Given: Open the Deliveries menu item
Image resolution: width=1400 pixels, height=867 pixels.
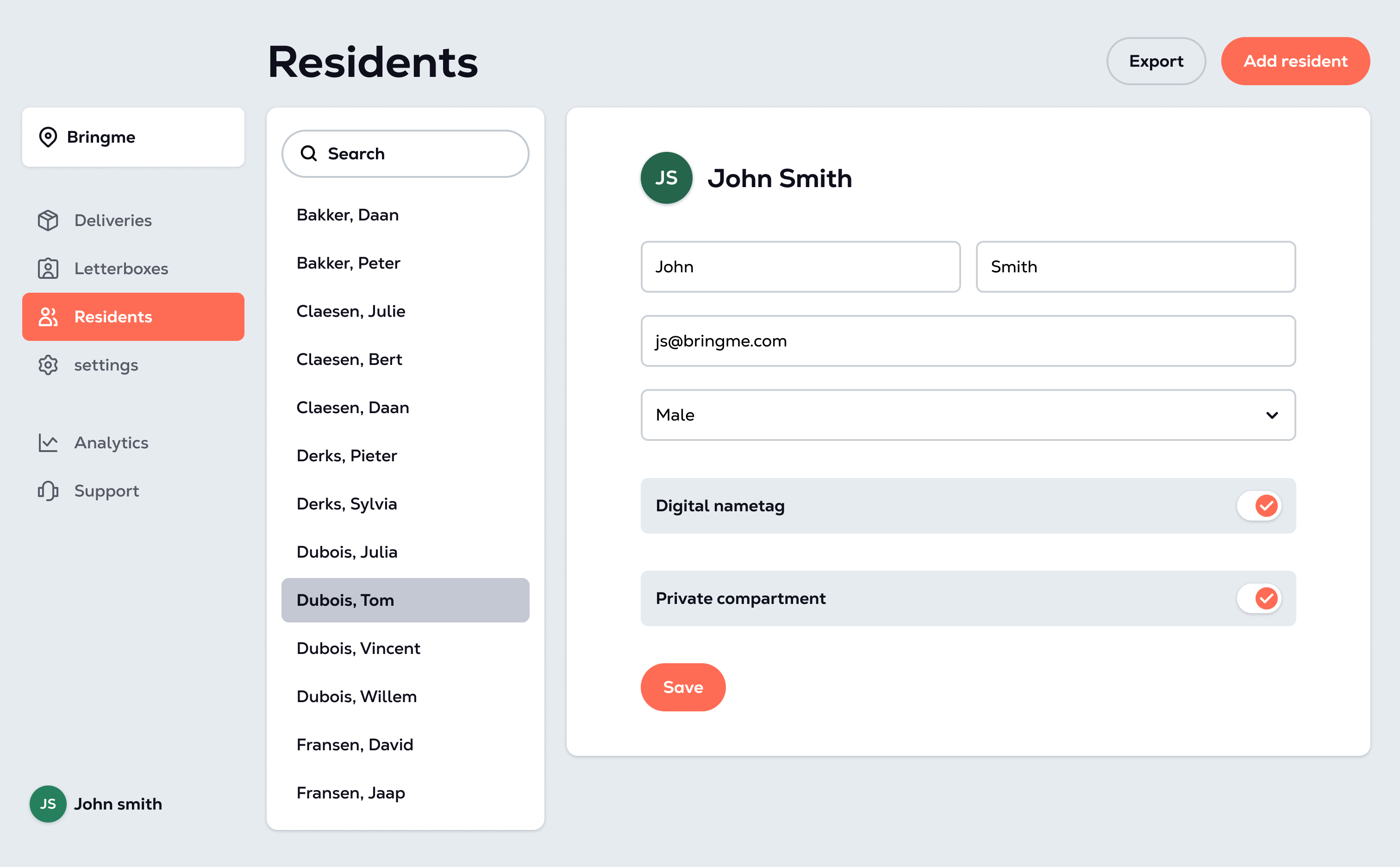Looking at the screenshot, I should (x=133, y=220).
